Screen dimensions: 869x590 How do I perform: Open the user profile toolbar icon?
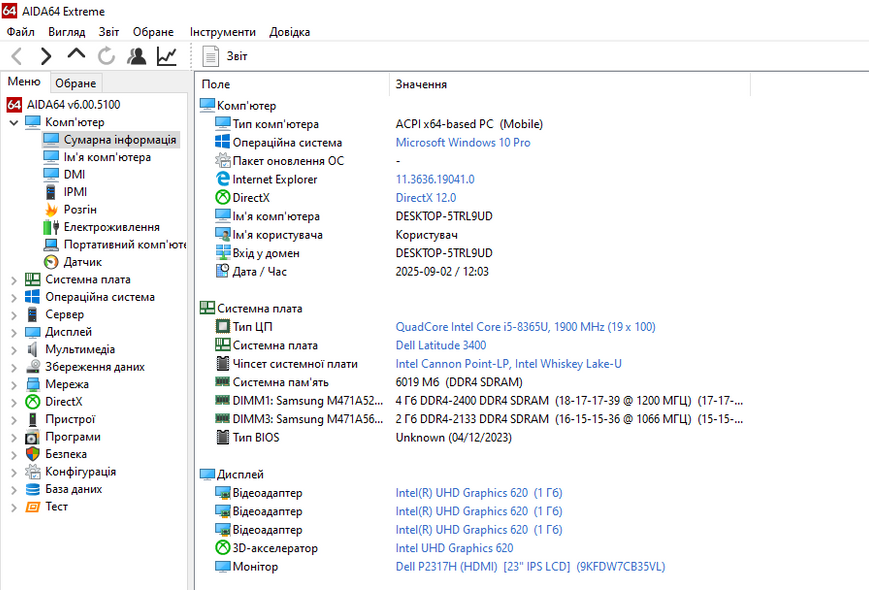[136, 56]
